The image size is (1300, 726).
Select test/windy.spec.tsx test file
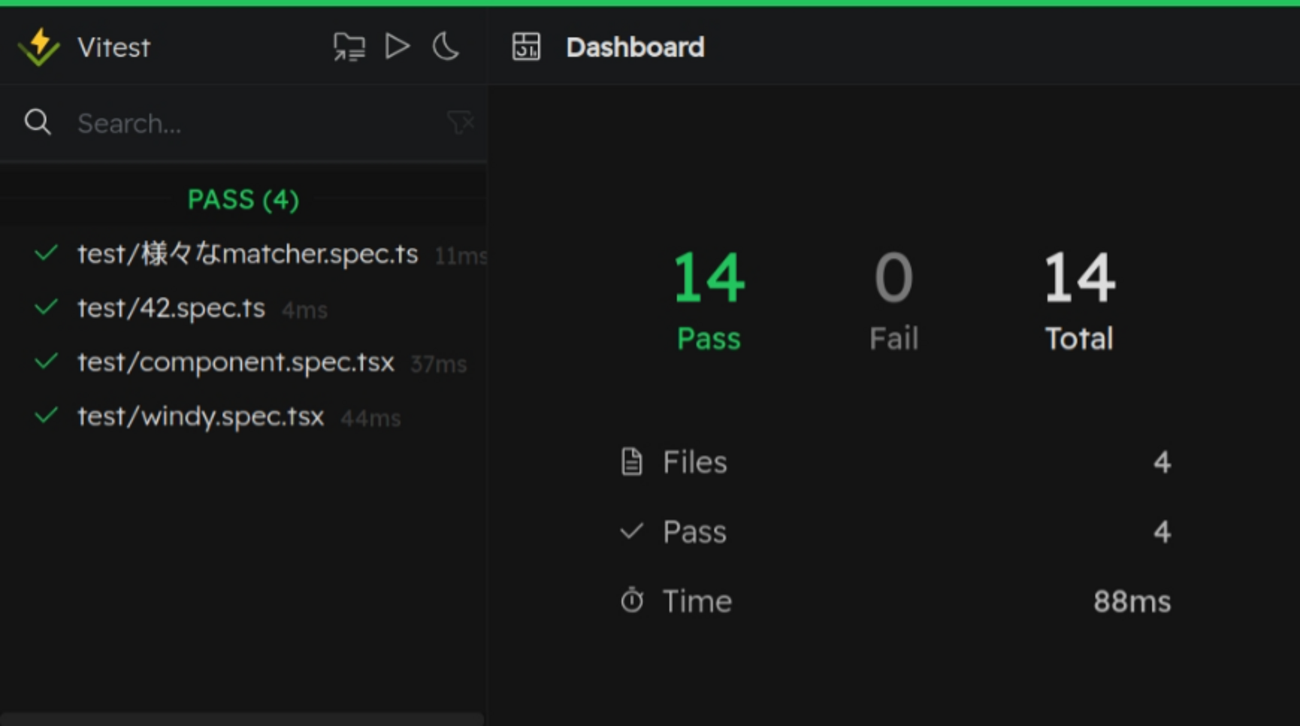click(x=200, y=416)
